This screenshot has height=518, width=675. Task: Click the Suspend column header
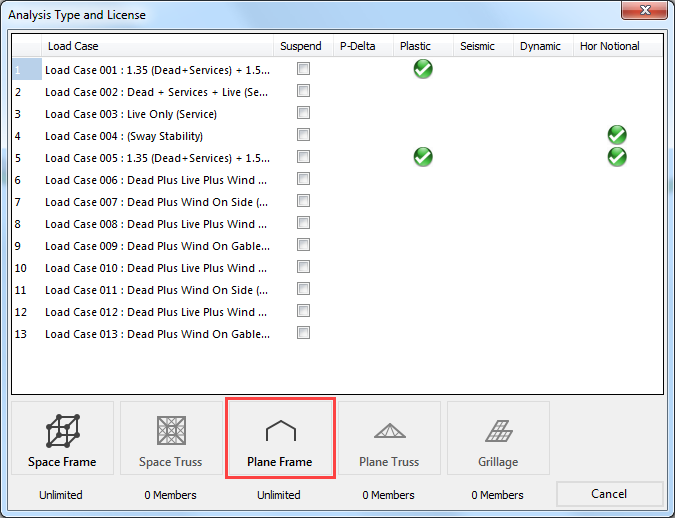[x=301, y=46]
